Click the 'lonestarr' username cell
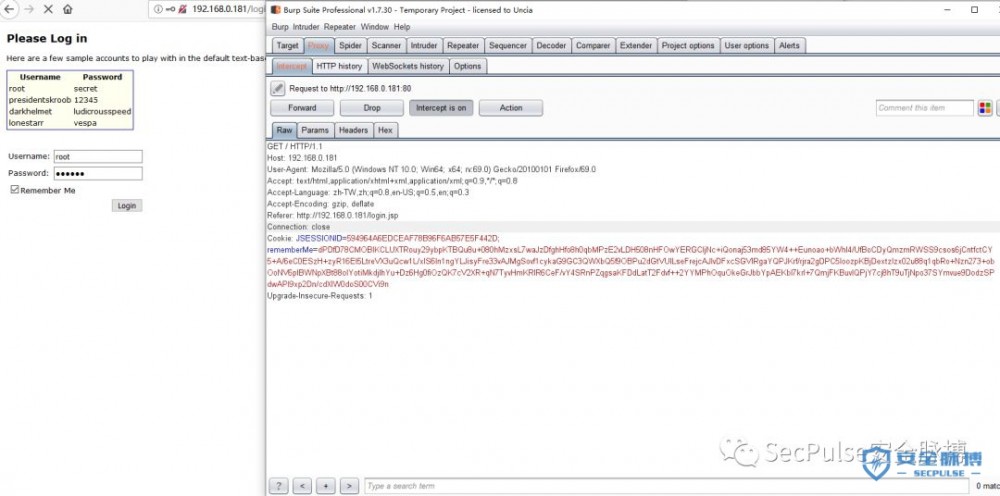The width and height of the screenshot is (1000, 496). coord(26,122)
